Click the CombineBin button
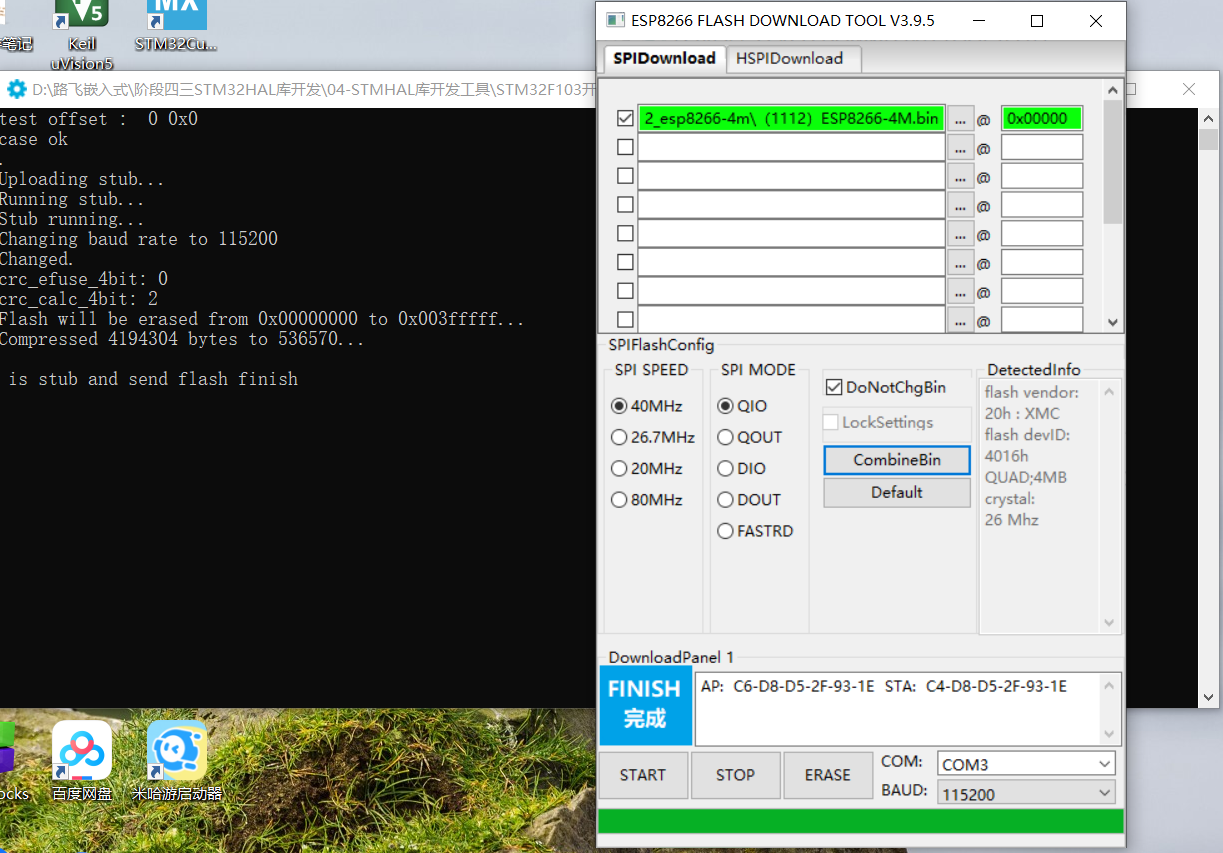This screenshot has width=1223, height=853. coord(897,460)
